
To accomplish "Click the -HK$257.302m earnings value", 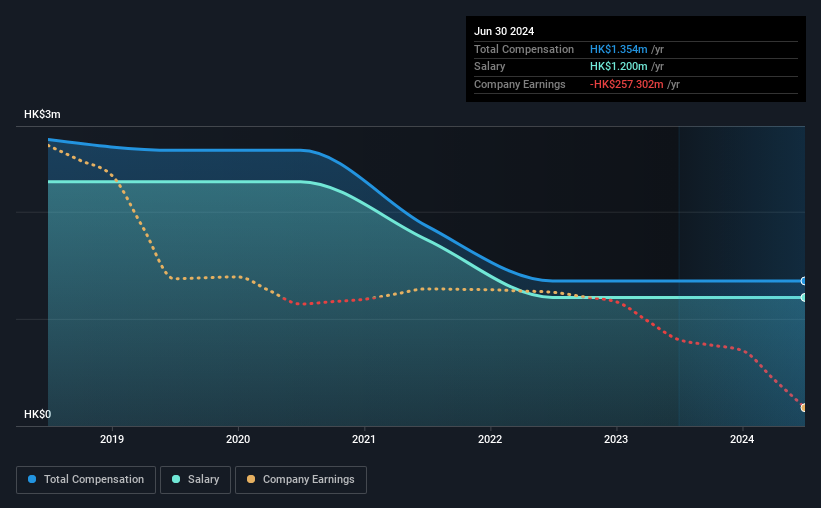I will 626,84.
